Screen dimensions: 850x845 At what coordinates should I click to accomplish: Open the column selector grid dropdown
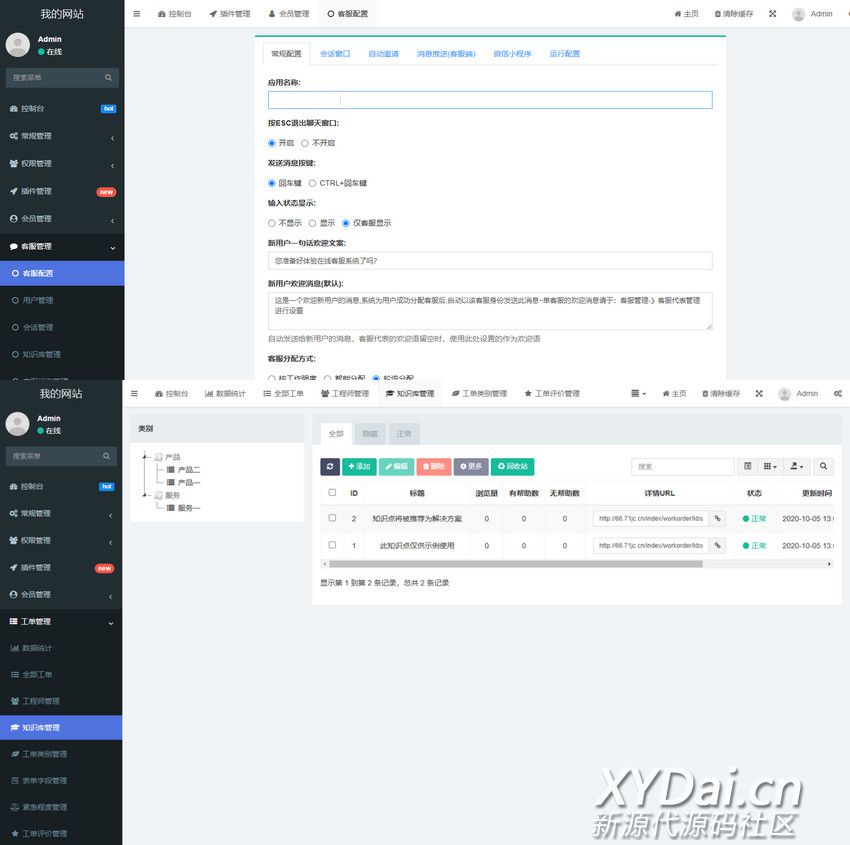coord(769,466)
